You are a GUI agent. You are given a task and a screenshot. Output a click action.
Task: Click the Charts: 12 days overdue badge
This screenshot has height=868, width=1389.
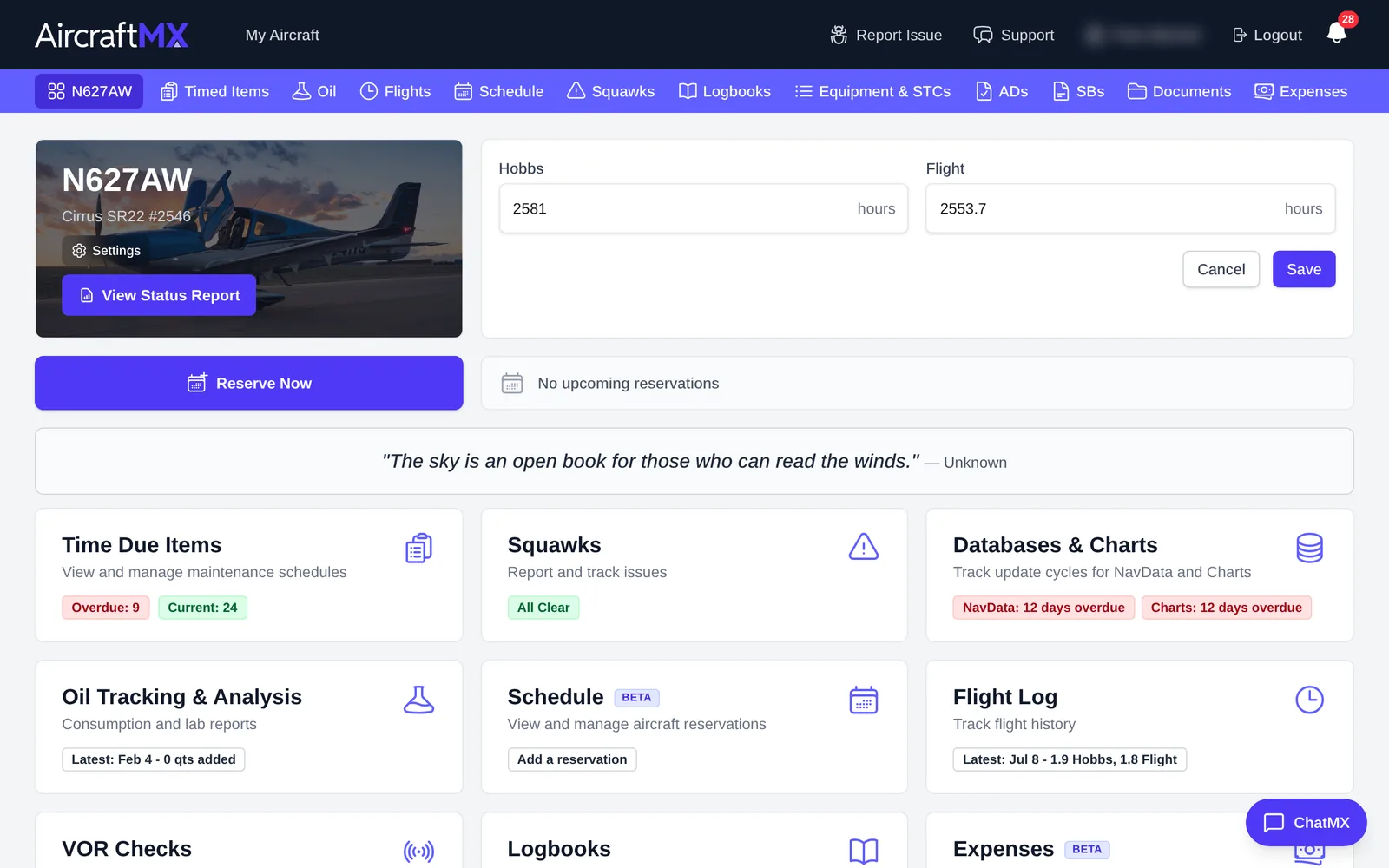pos(1227,608)
